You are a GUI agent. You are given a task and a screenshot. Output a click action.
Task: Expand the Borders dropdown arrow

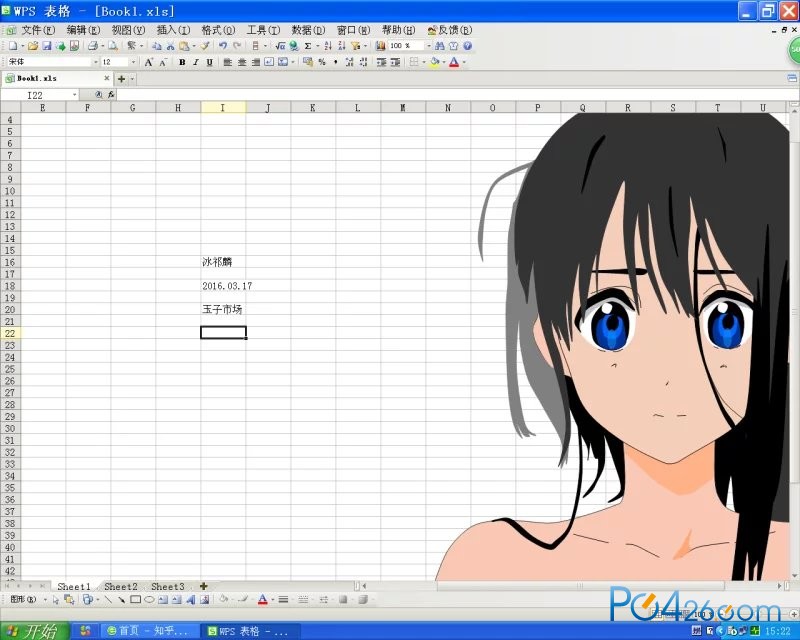click(423, 62)
